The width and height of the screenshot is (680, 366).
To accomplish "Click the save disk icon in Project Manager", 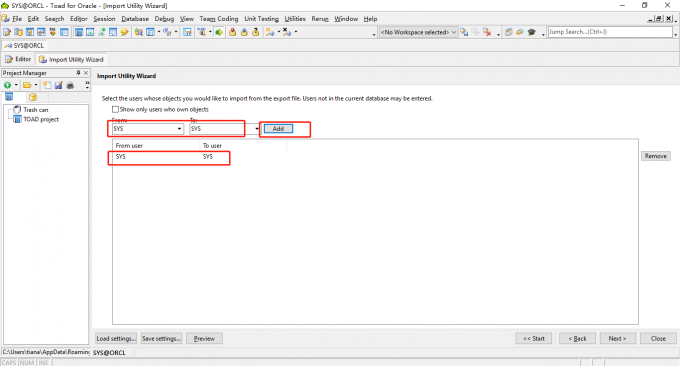I will tap(59, 85).
